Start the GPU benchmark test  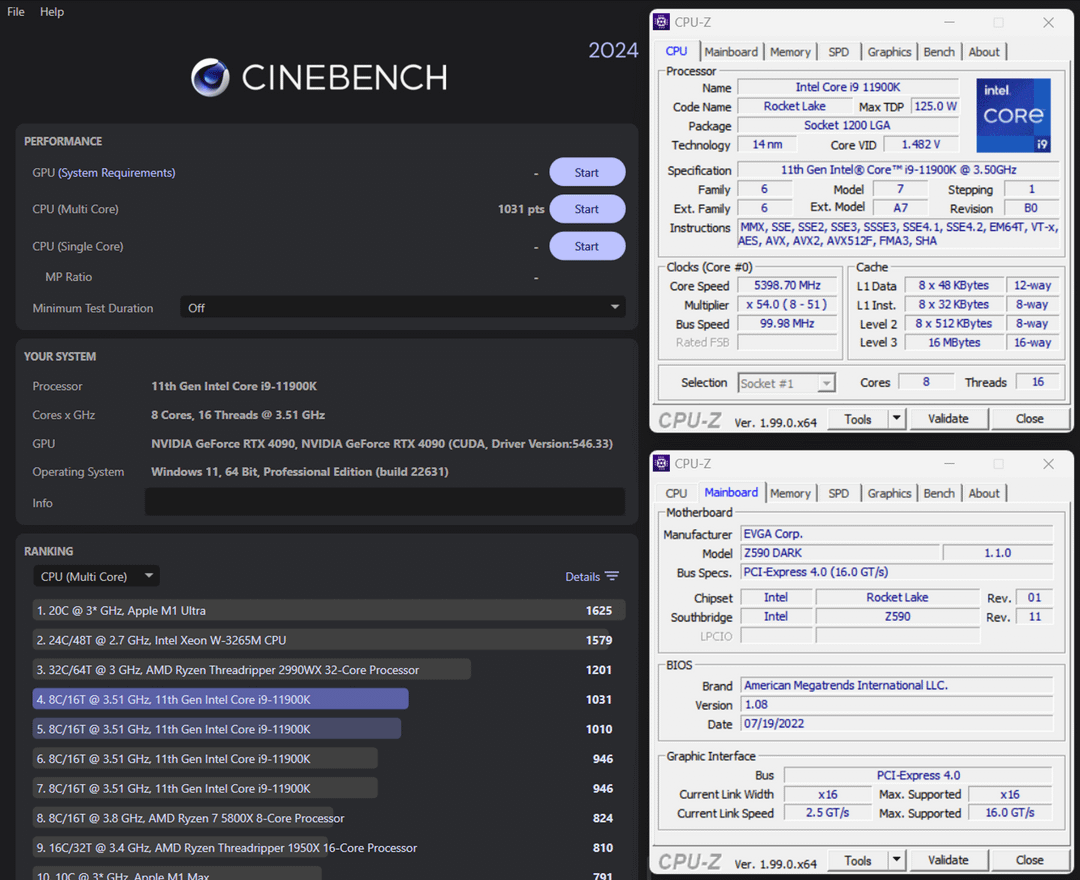[587, 172]
